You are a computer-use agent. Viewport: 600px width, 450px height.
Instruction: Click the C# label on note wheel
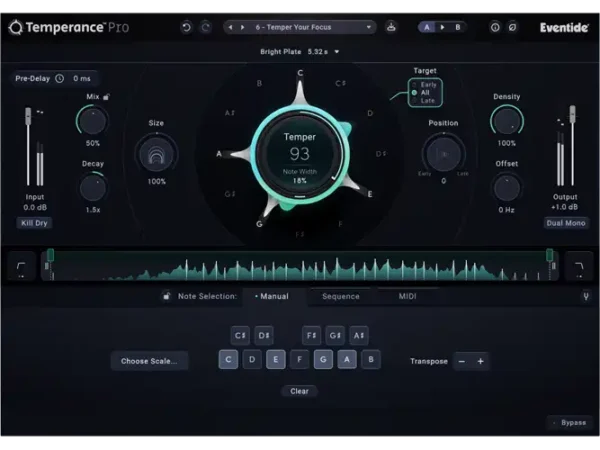pos(341,83)
